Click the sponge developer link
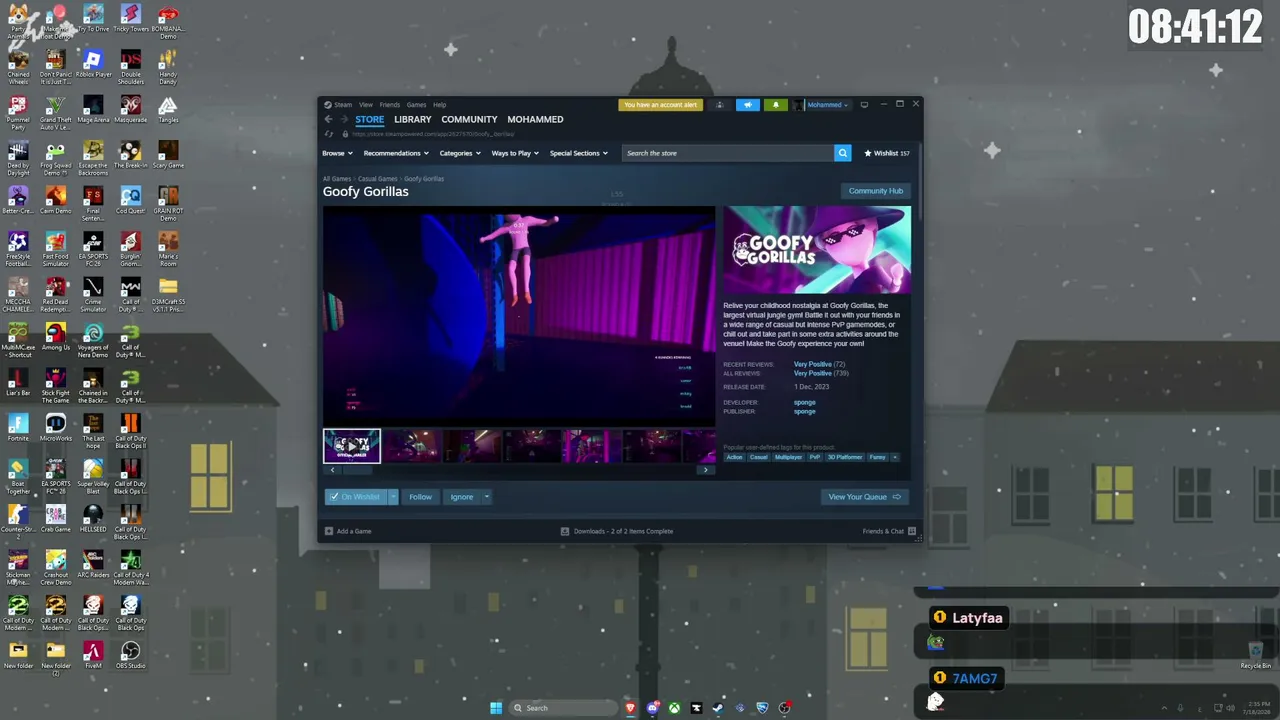 (x=805, y=403)
